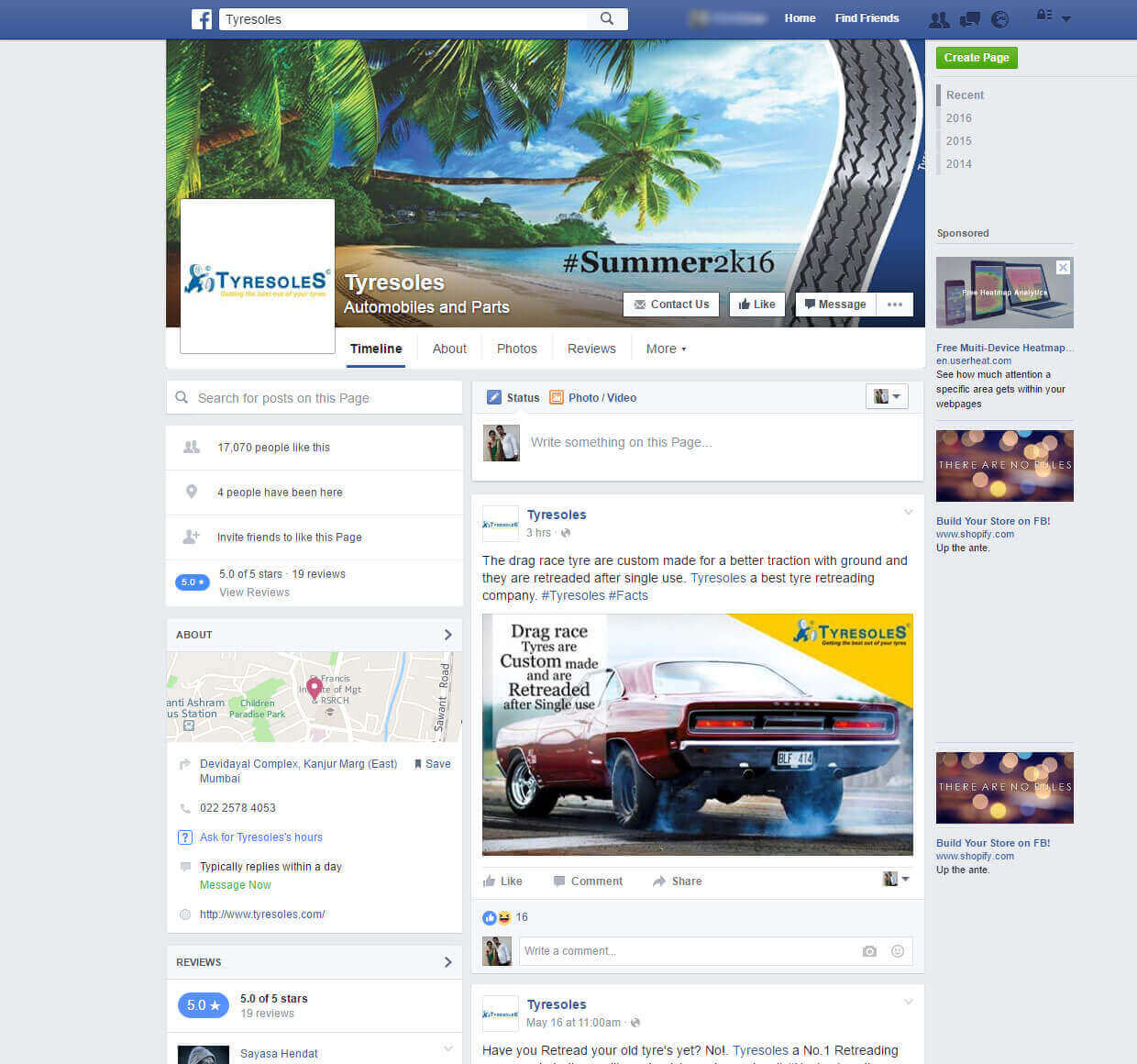The height and width of the screenshot is (1064, 1137).
Task: Click the Search for posts on this Page field
Action: point(315,398)
